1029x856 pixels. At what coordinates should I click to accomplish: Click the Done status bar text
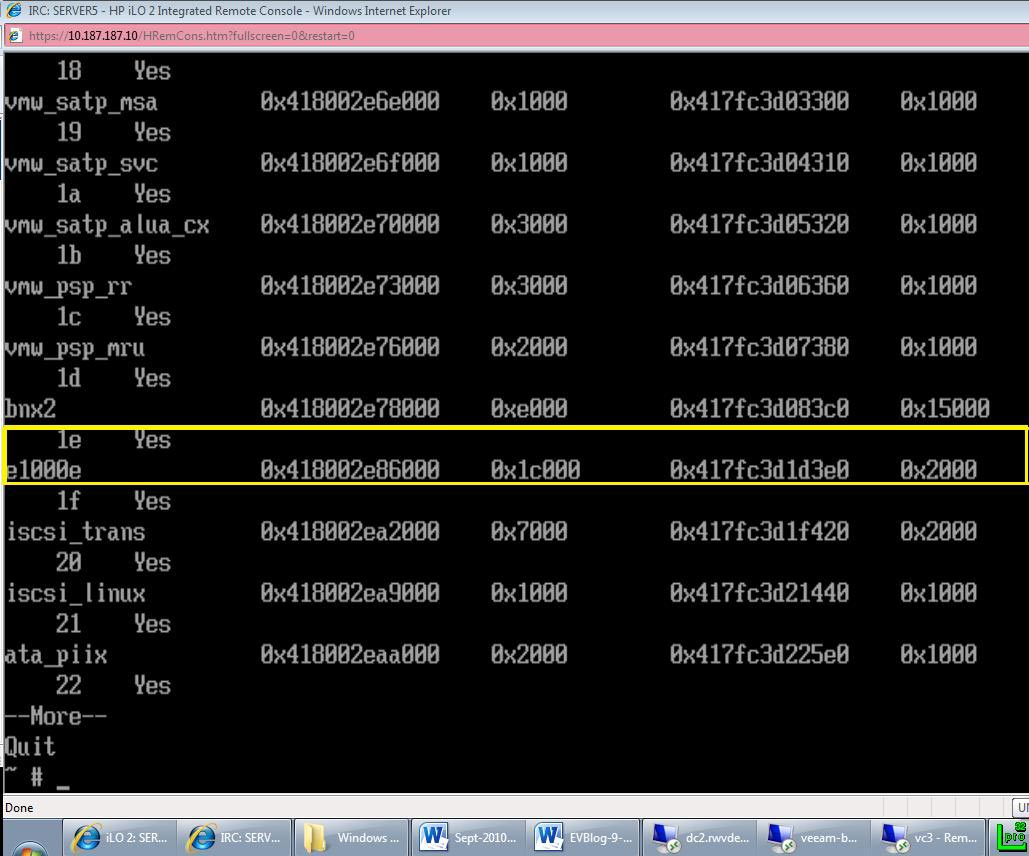[19, 808]
